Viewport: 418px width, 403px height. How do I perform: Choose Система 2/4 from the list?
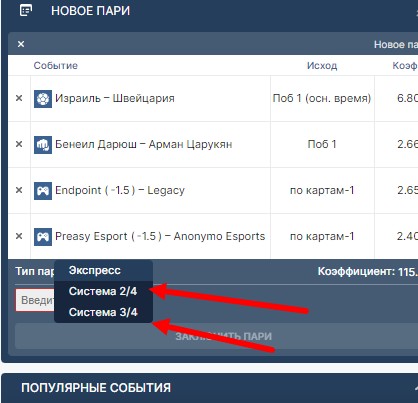point(104,291)
